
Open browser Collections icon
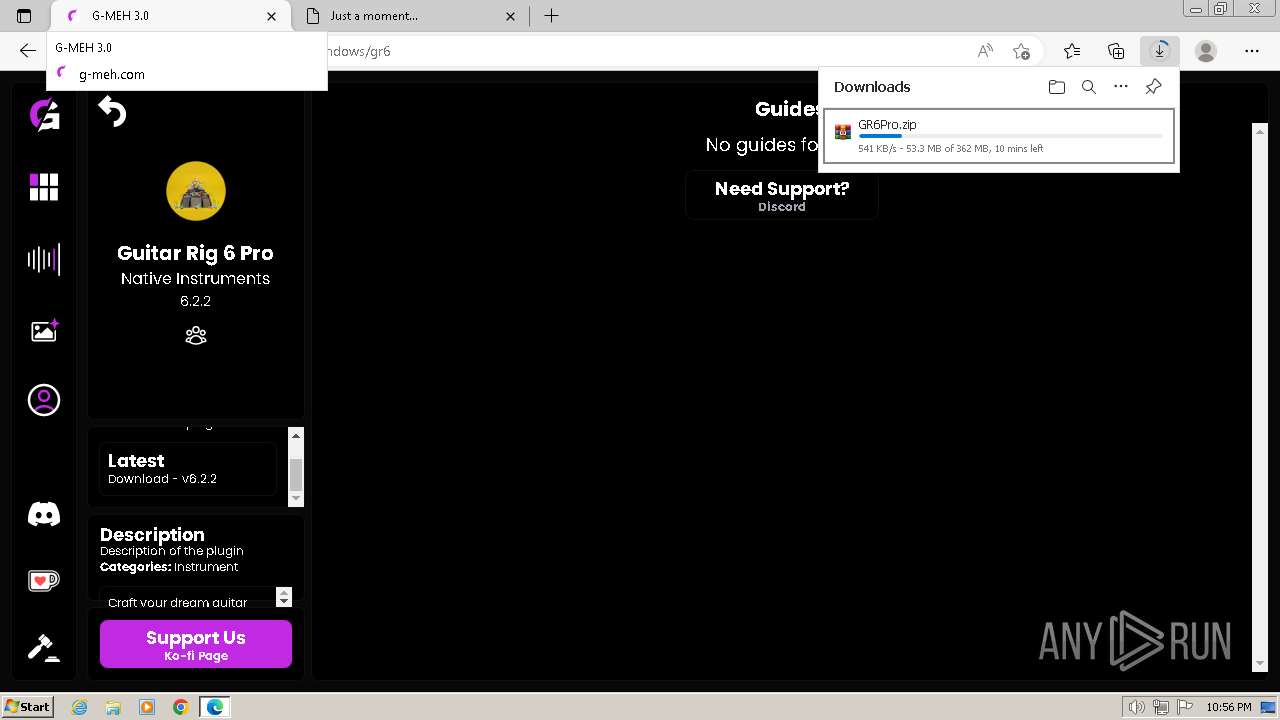point(1116,51)
